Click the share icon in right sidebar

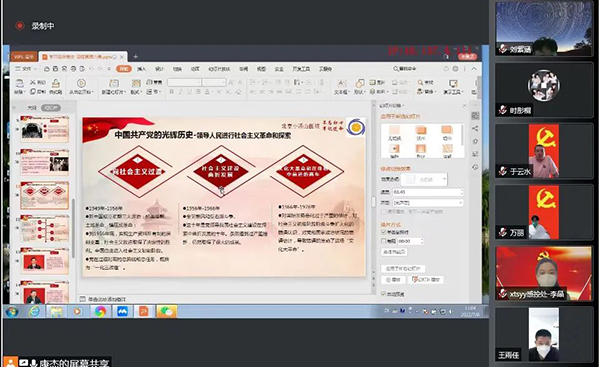point(475,128)
